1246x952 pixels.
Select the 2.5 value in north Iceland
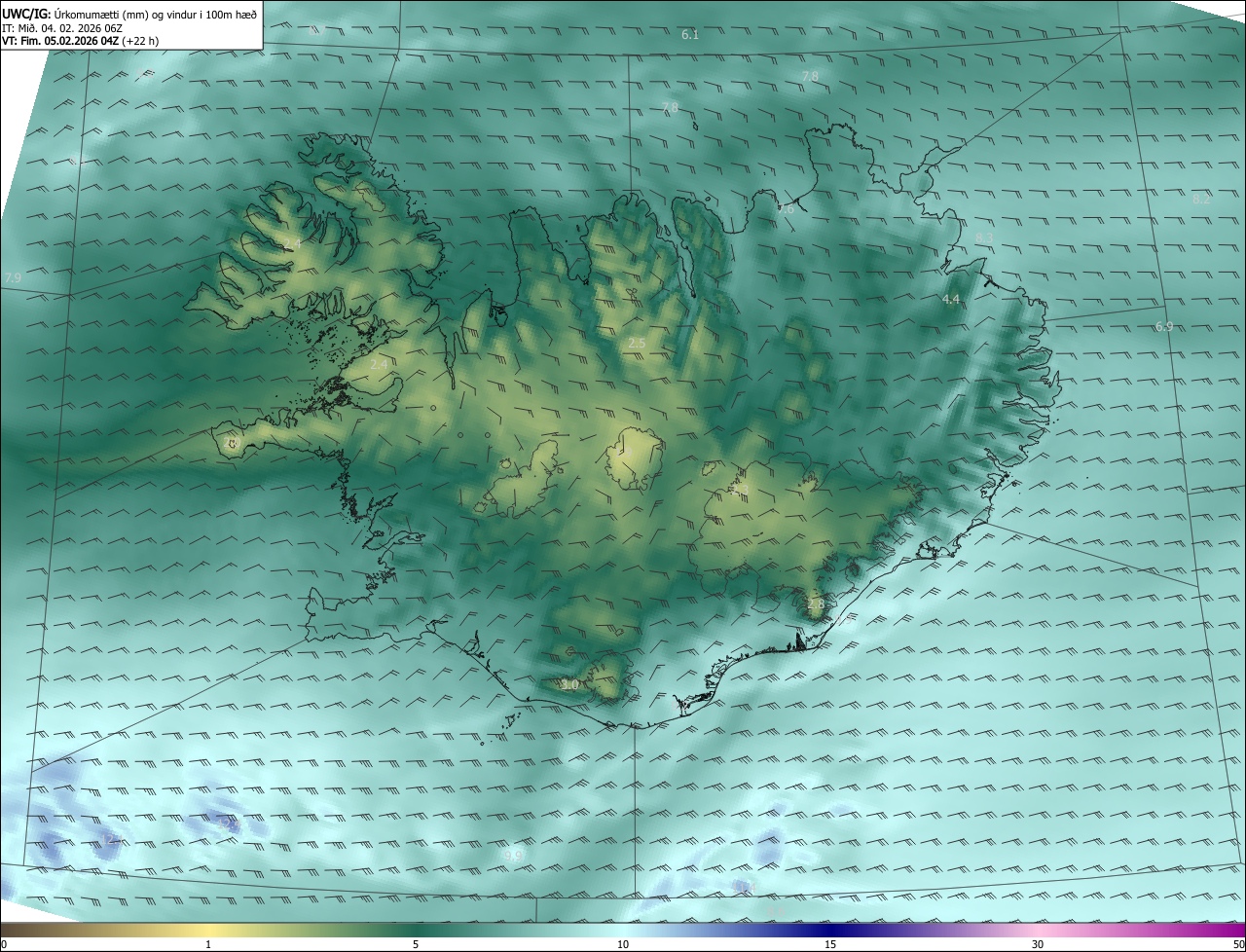point(637,343)
